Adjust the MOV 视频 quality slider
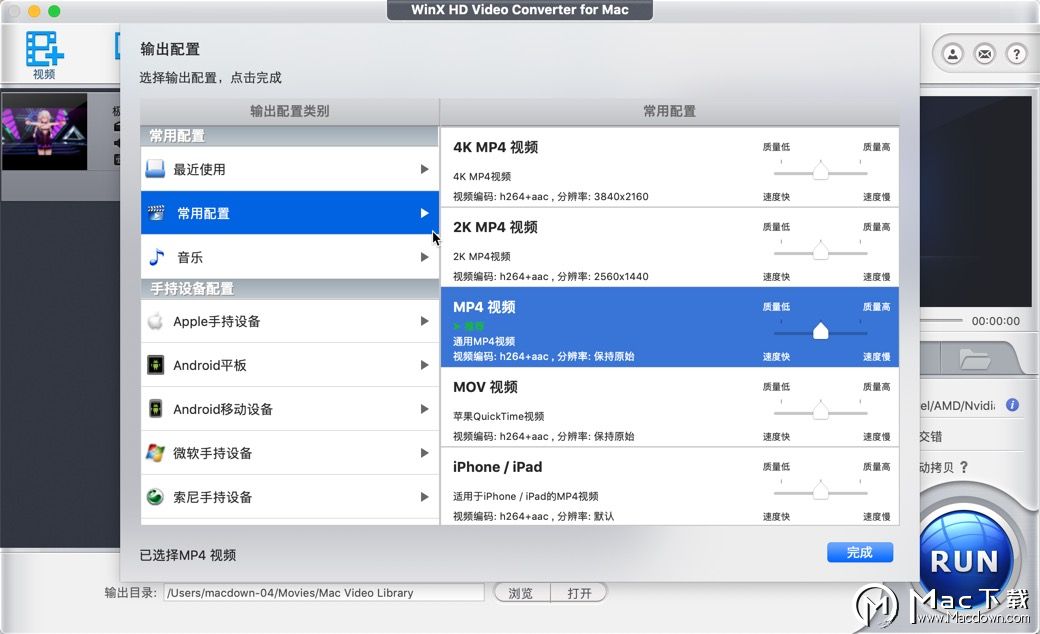Image resolution: width=1040 pixels, height=634 pixels. (x=820, y=411)
